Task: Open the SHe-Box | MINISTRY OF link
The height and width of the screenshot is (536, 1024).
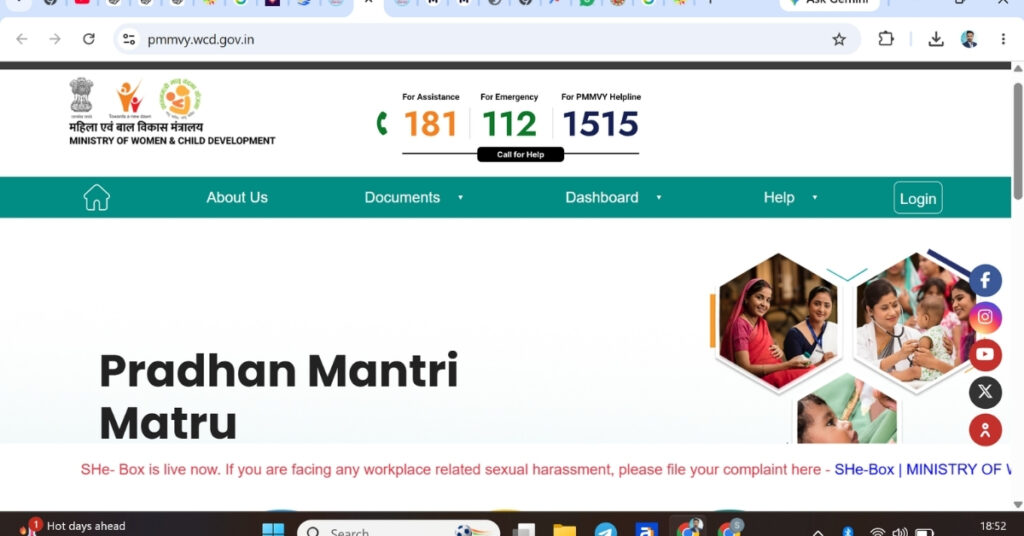Action: pyautogui.click(x=923, y=469)
